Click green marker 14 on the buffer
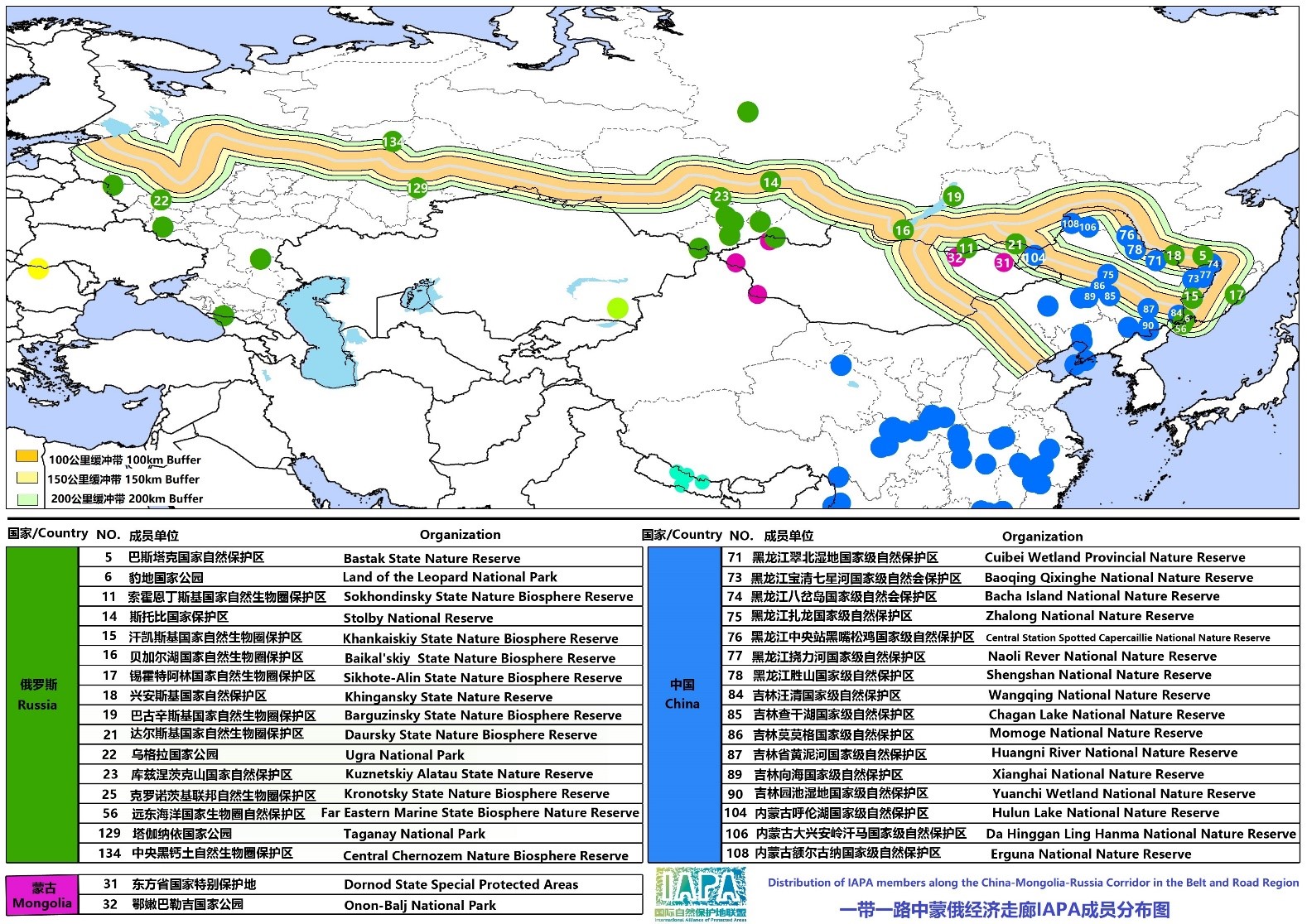Image resolution: width=1307 pixels, height=924 pixels. click(x=770, y=182)
